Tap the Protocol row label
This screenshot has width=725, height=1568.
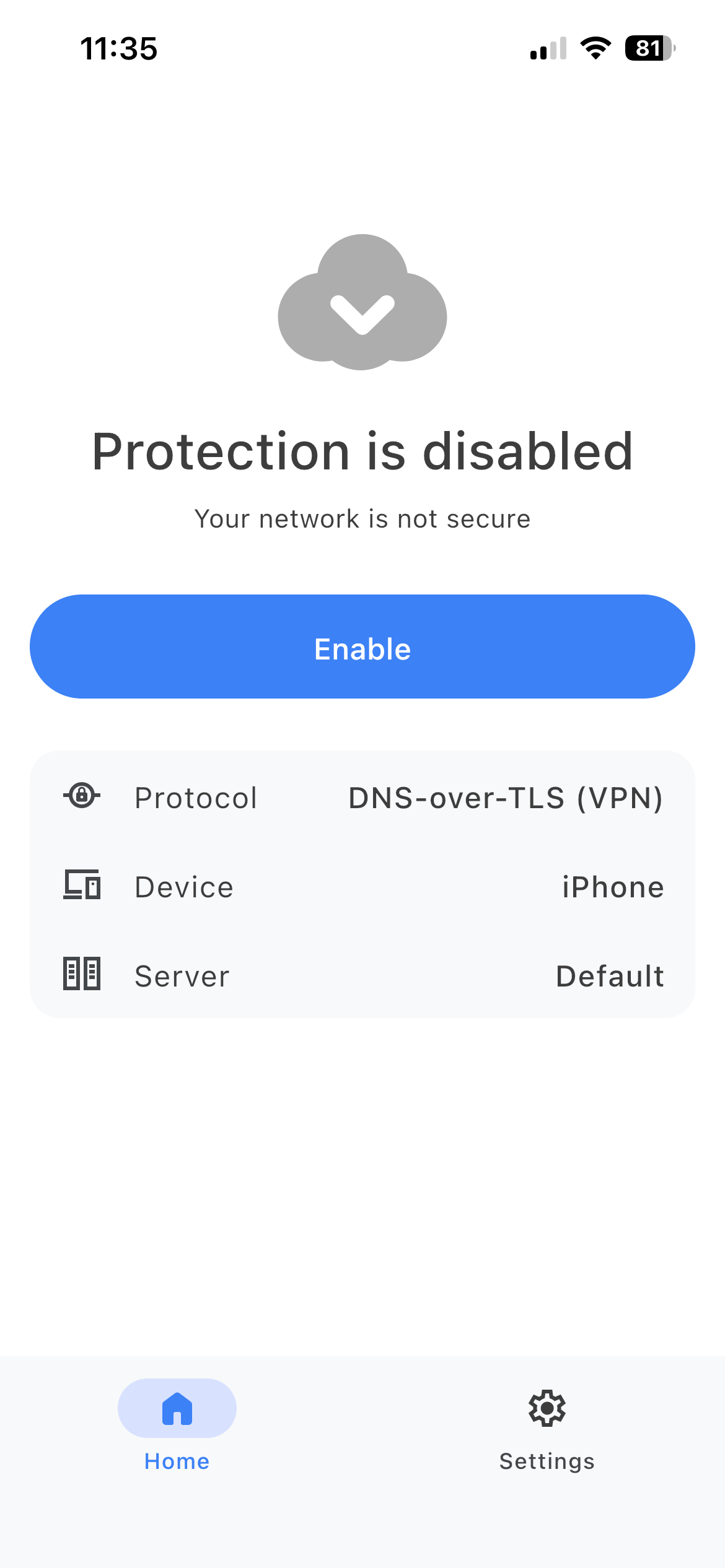pyautogui.click(x=196, y=798)
